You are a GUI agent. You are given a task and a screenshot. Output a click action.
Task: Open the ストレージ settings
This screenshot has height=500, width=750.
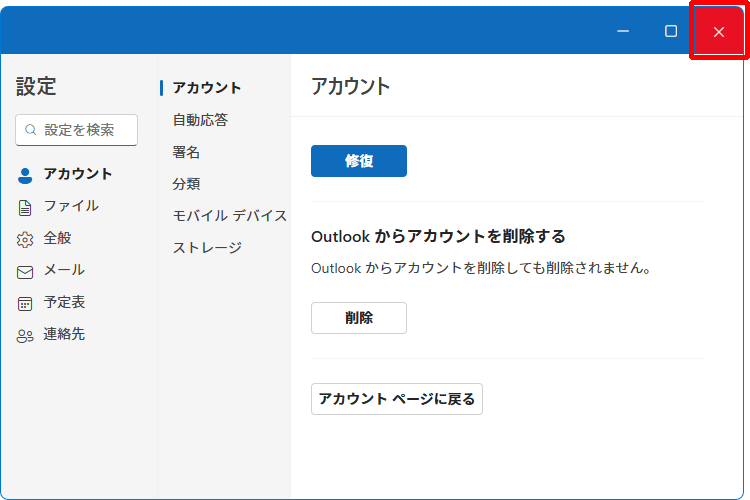click(207, 248)
